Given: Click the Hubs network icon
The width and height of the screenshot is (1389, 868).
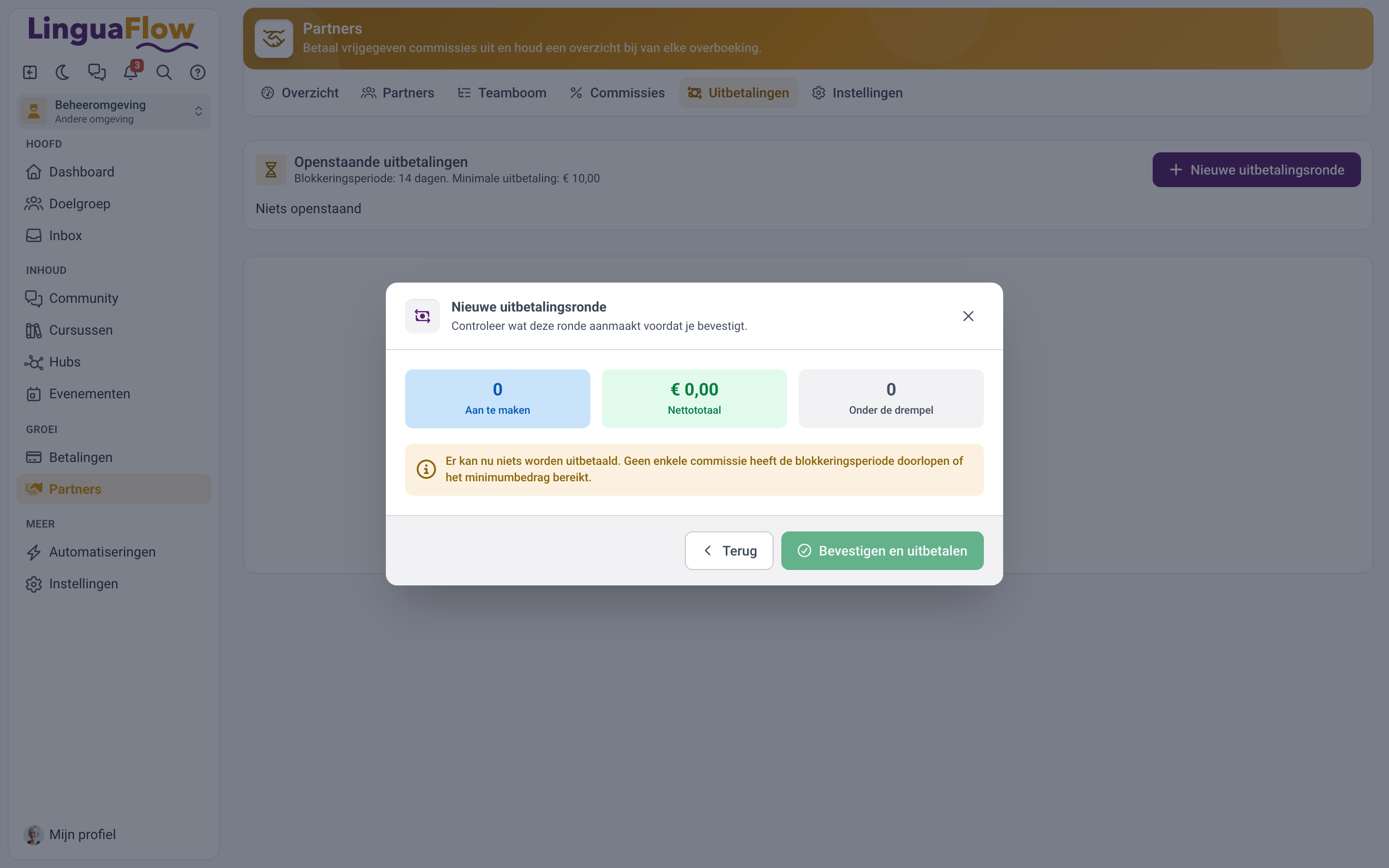Looking at the screenshot, I should tap(34, 362).
